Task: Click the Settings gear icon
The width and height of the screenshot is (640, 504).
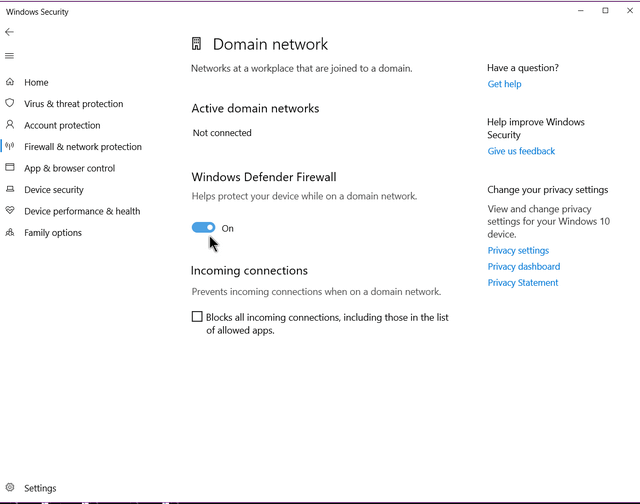Action: point(10,487)
